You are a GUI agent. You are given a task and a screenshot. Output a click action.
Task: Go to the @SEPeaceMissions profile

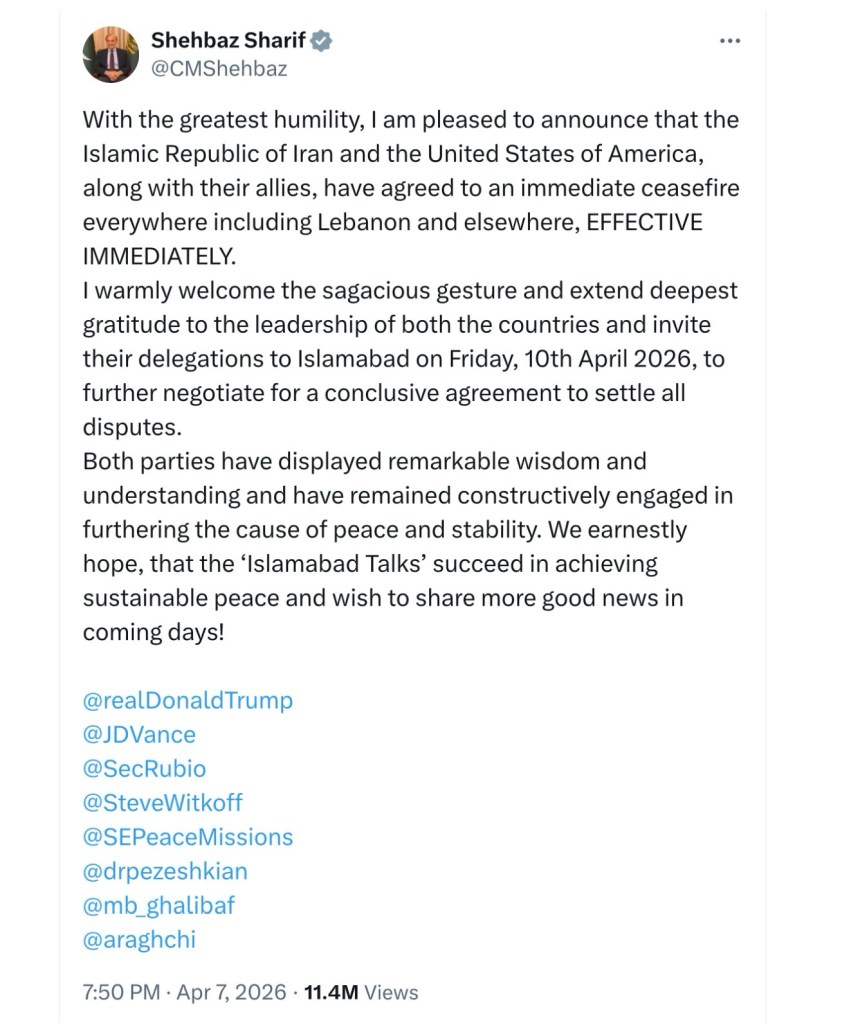coord(188,836)
